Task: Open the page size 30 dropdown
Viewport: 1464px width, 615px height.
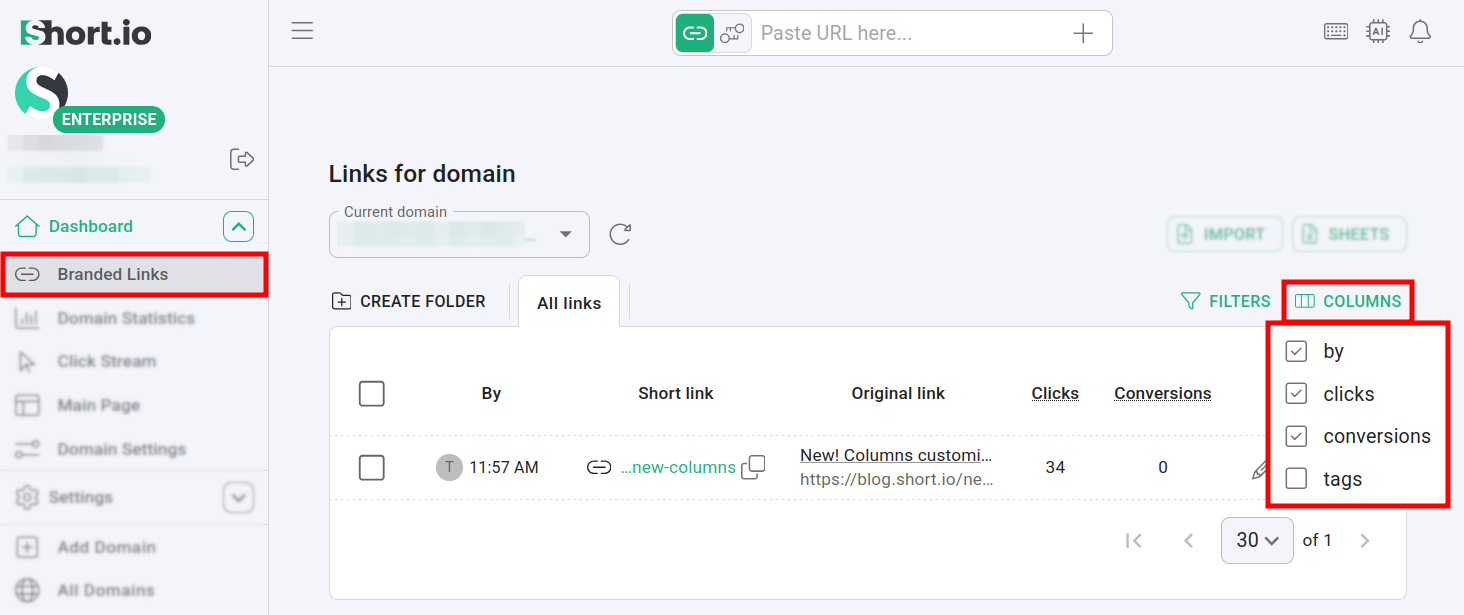Action: 1257,540
